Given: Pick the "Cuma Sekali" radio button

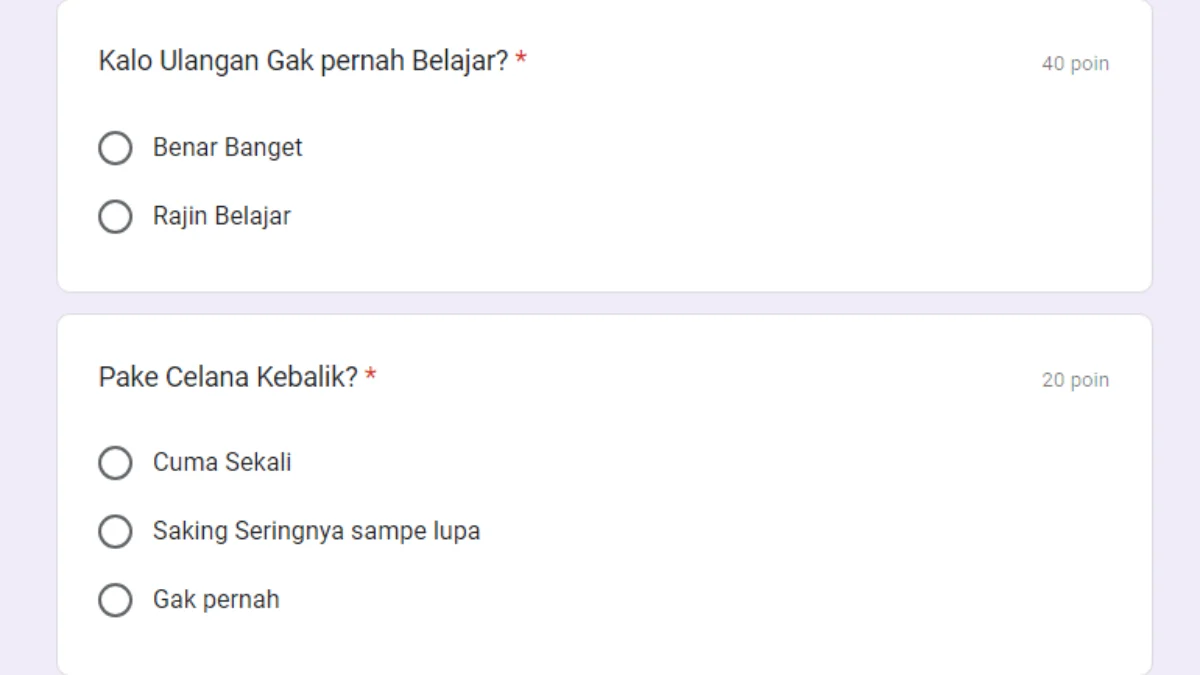Looking at the screenshot, I should (x=115, y=463).
